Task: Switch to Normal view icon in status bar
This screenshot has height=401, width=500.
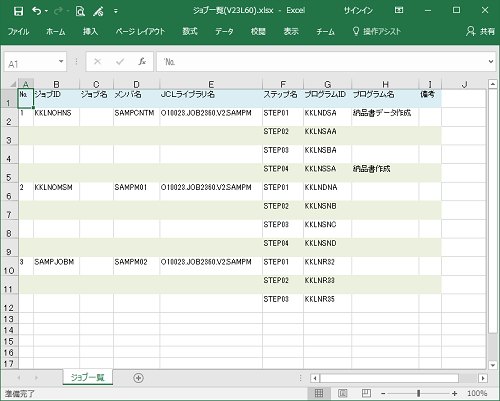Action: pos(319,394)
